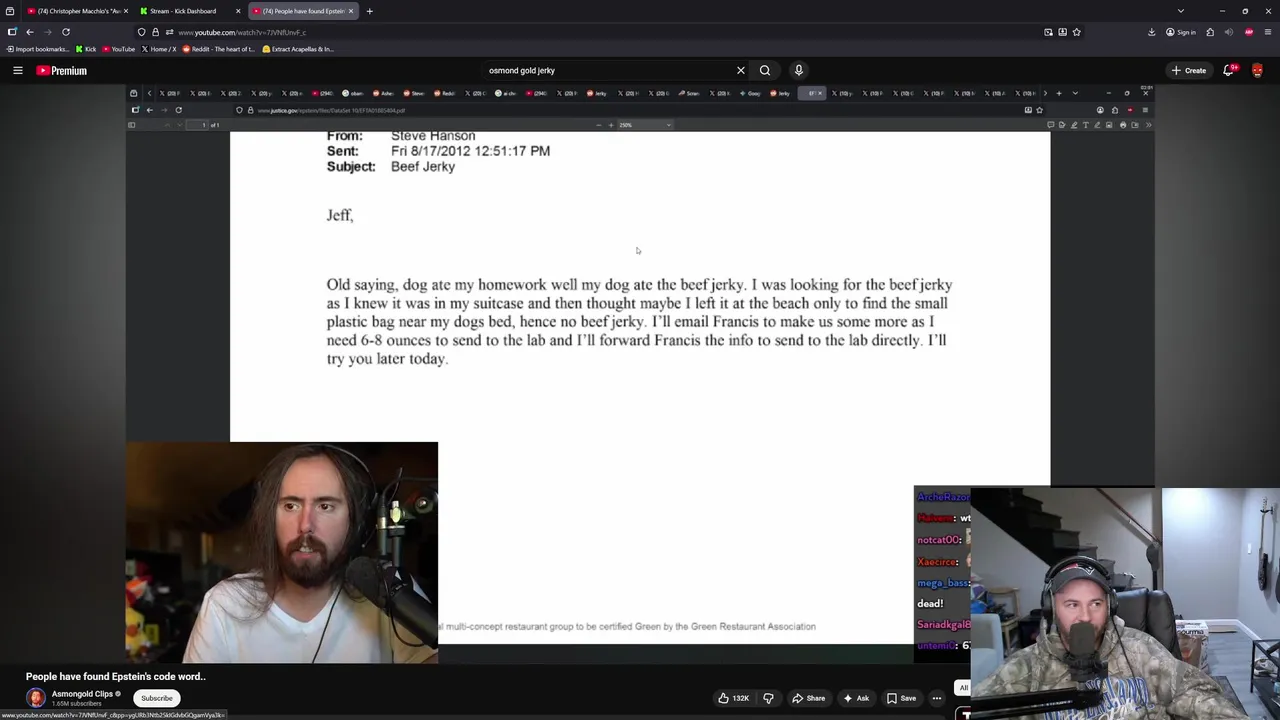The image size is (1280, 720).
Task: Click the Share button
Action: [x=808, y=698]
